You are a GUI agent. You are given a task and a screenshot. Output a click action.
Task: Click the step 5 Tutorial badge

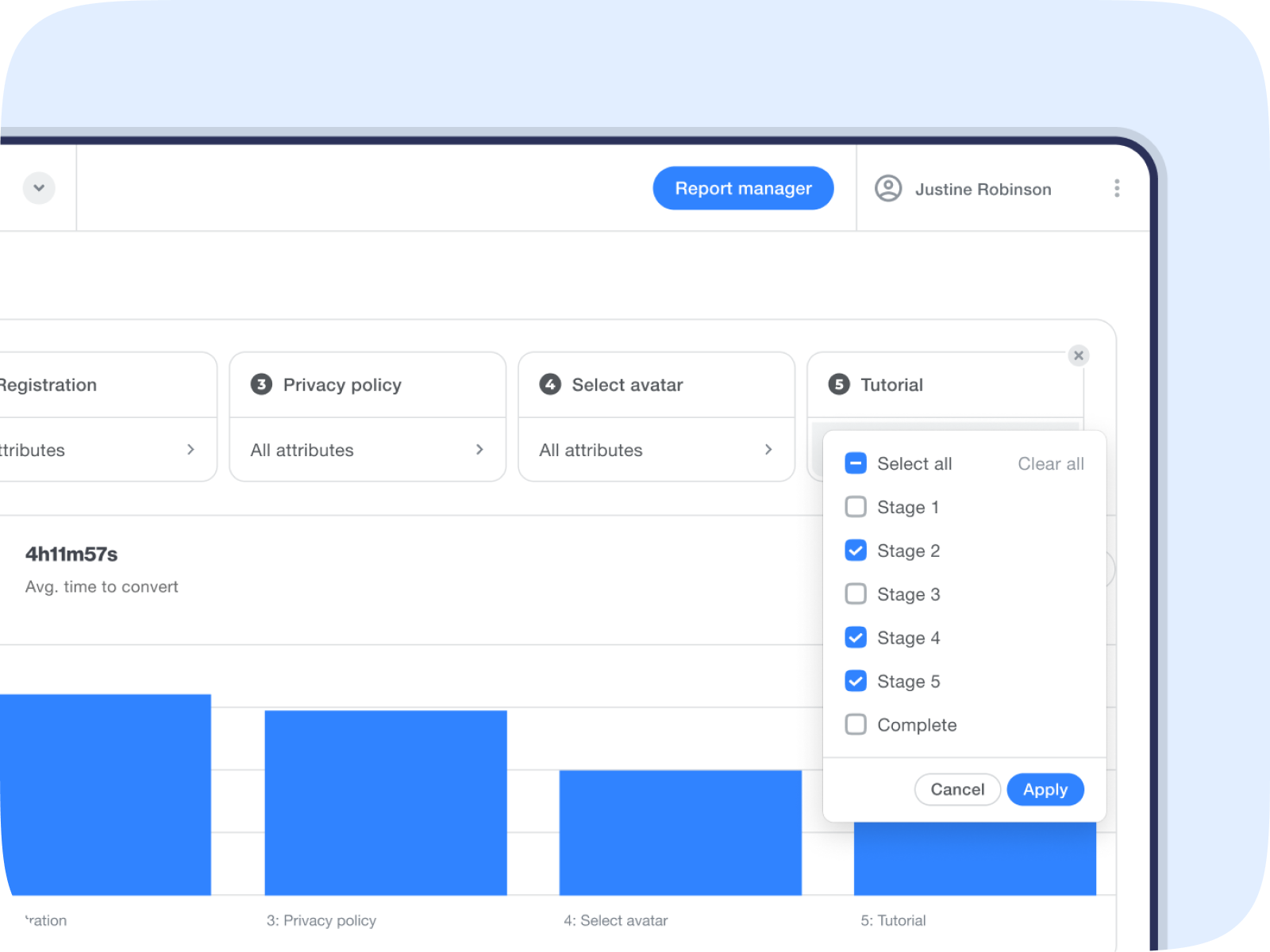(x=839, y=385)
